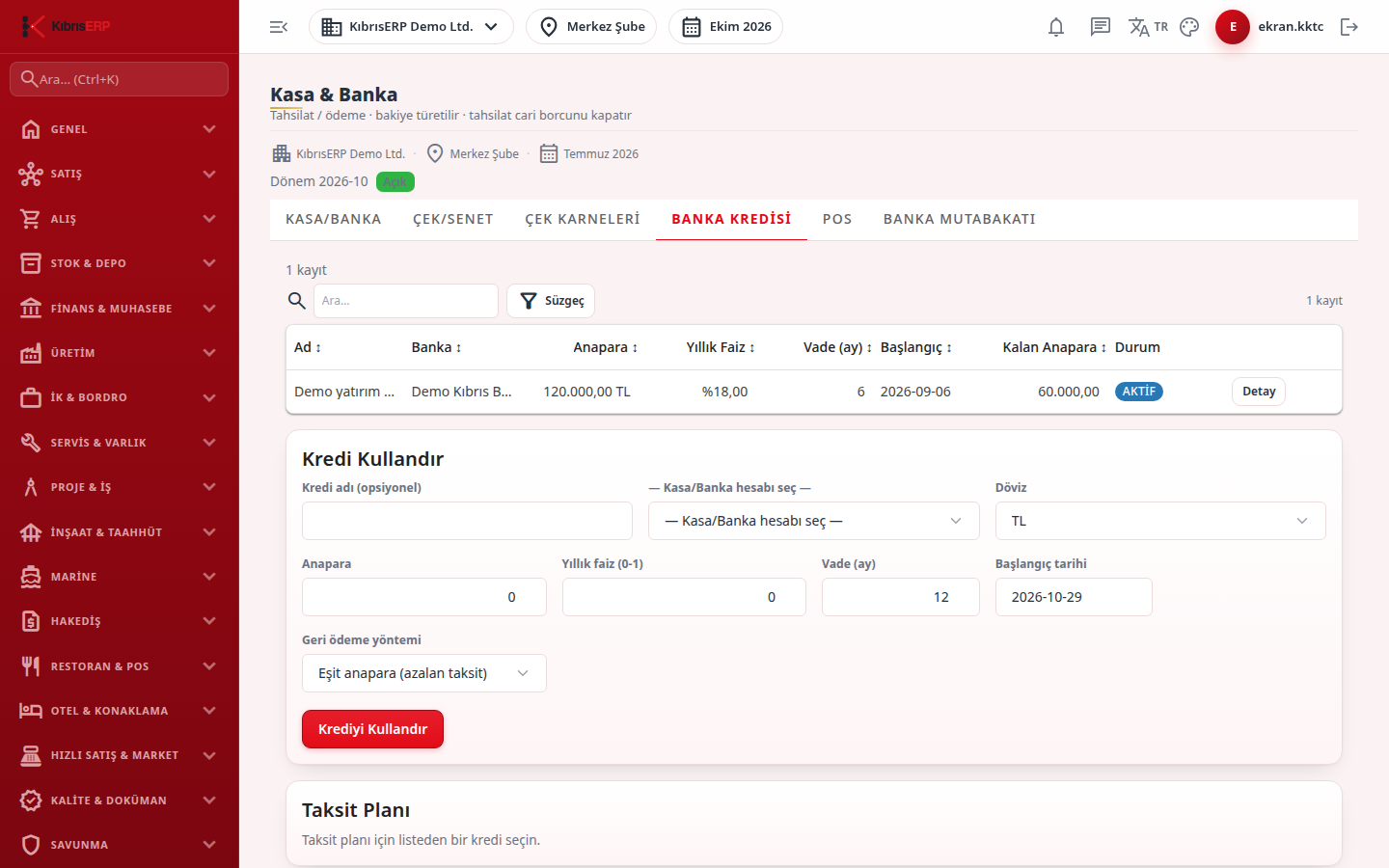Open Geri ödeme yöntemi dropdown
Image resolution: width=1389 pixels, height=868 pixels.
(424, 673)
